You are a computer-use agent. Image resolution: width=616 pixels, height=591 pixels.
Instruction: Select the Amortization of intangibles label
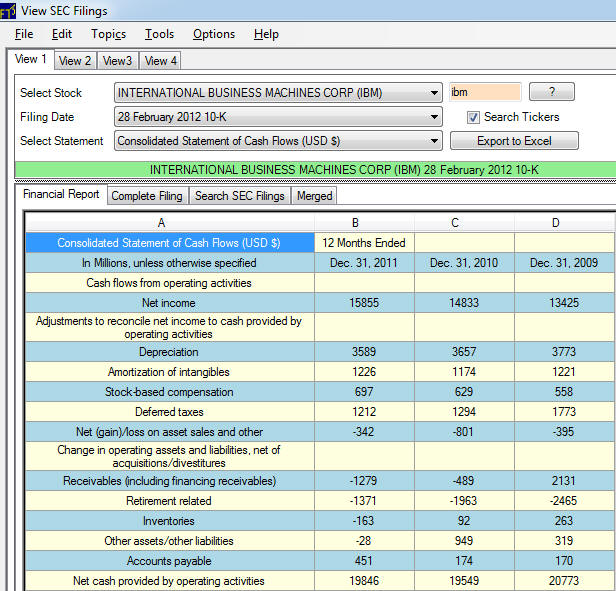coord(170,372)
